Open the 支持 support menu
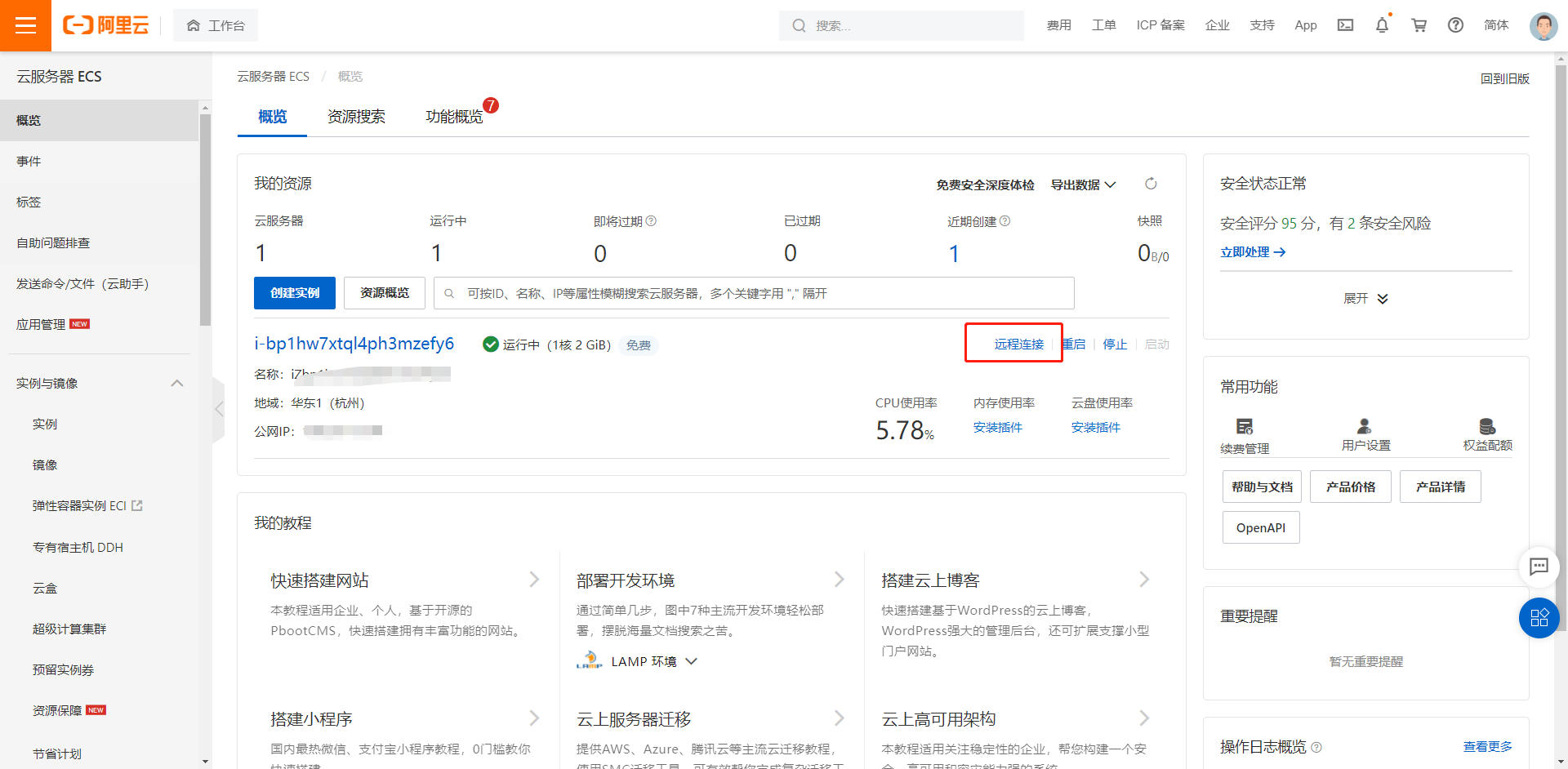Screen dimensions: 1568x769 tap(1263, 25)
